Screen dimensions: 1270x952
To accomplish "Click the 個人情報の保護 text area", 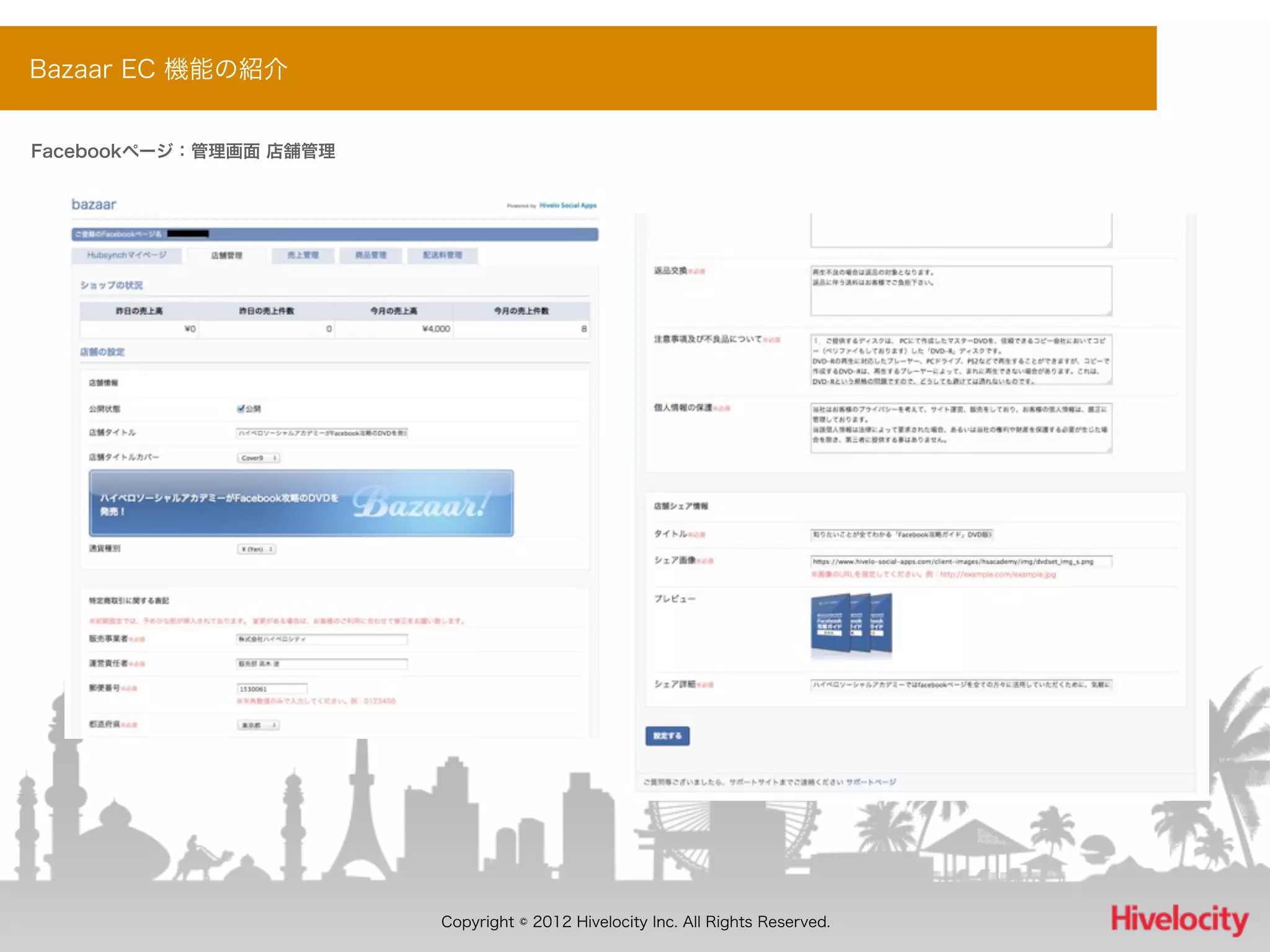I will pyautogui.click(x=961, y=428).
